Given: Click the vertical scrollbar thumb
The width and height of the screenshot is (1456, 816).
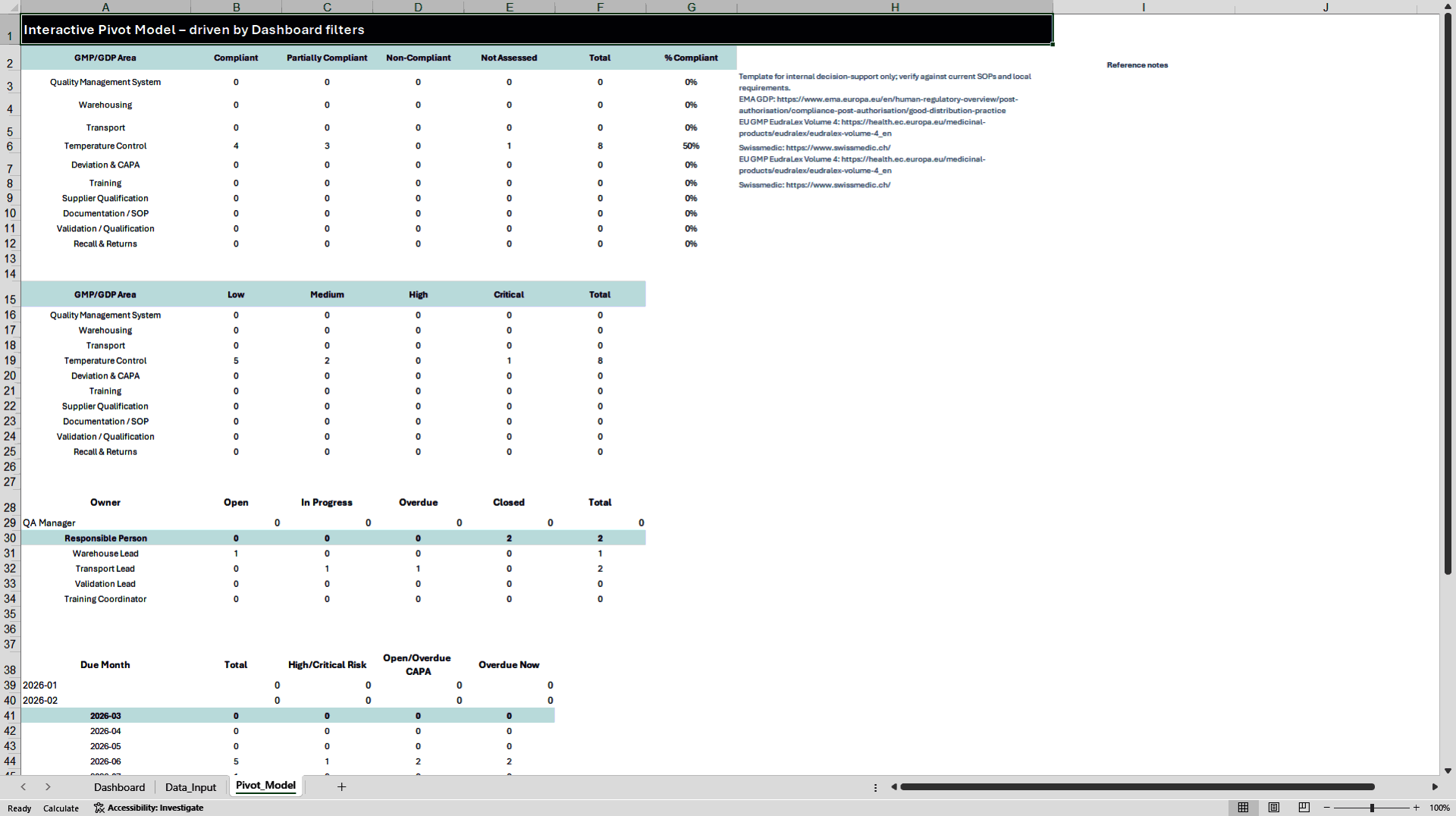Looking at the screenshot, I should coord(1448,293).
